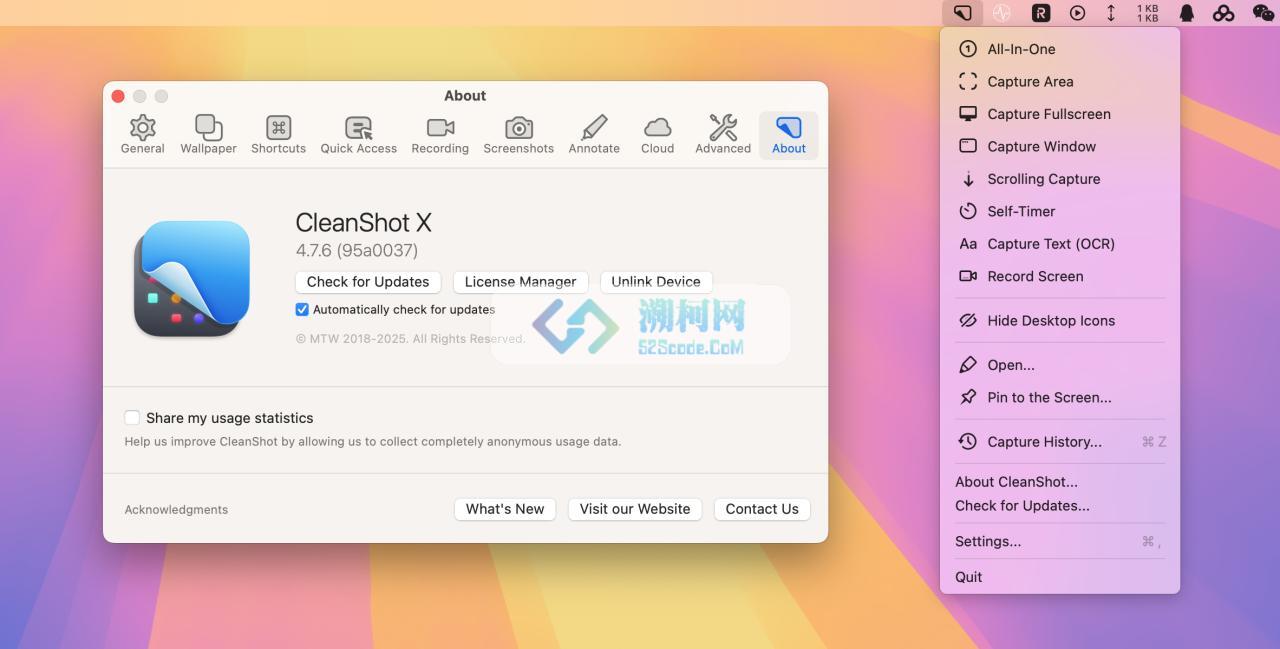Choose Quit from the CleanShot menu
Screen dimensions: 1280x649
1060,577
